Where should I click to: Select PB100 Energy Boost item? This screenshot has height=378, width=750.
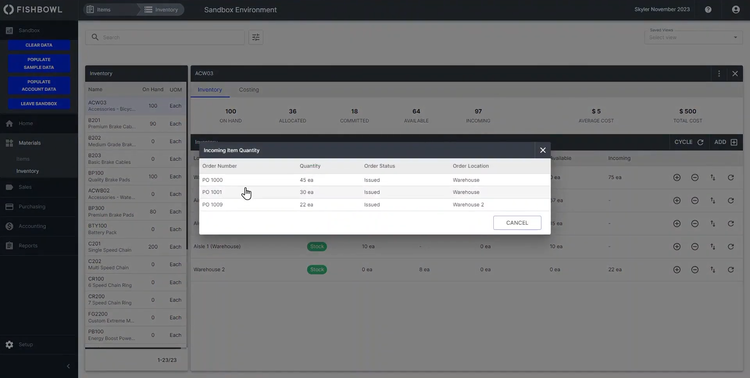coord(136,334)
